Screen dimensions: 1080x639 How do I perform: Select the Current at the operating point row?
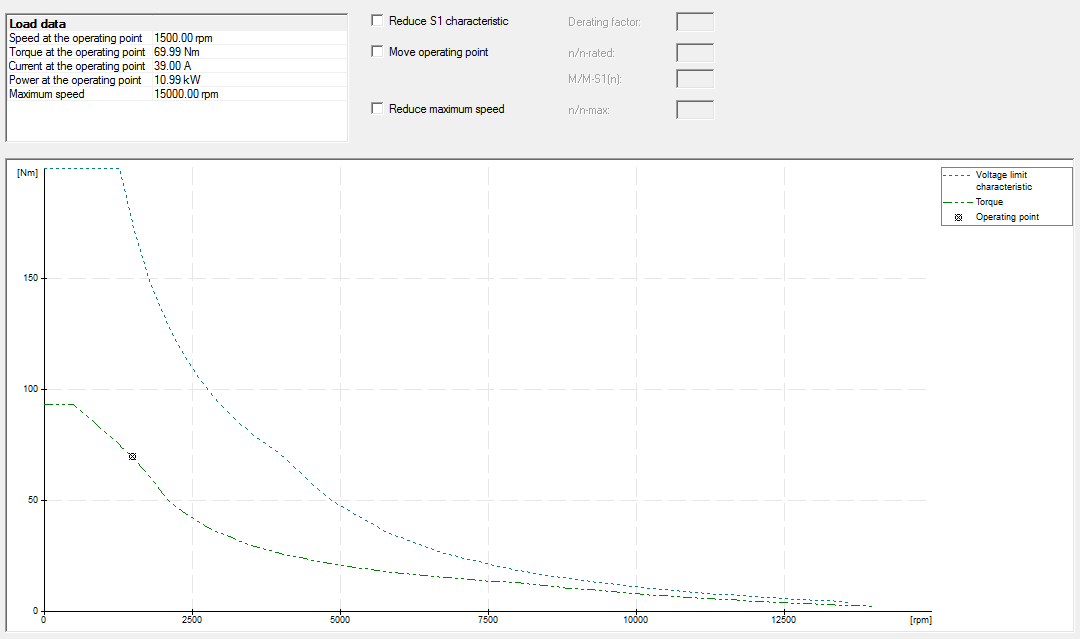point(110,66)
